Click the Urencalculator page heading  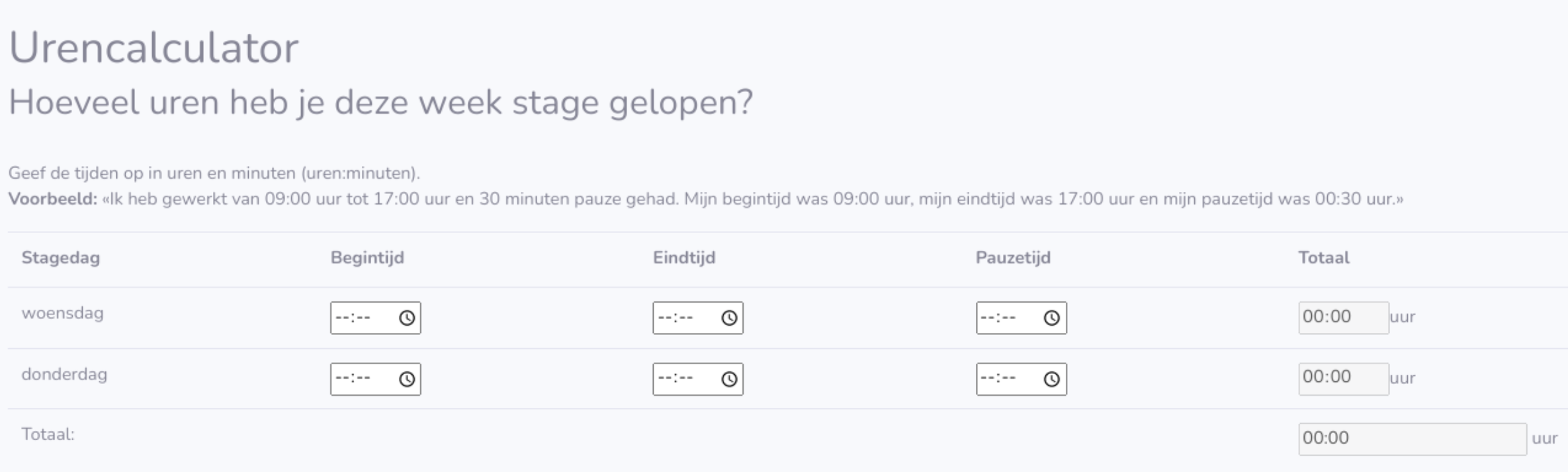coord(153,48)
